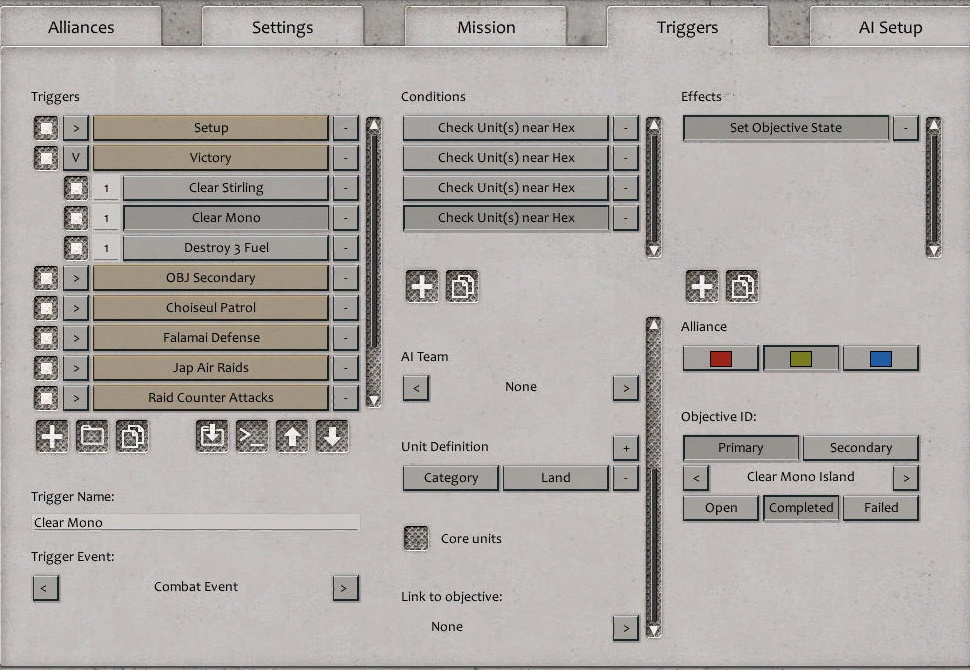The width and height of the screenshot is (970, 670).
Task: Select the last Check Unit(s) near Hex condition
Action: (506, 218)
